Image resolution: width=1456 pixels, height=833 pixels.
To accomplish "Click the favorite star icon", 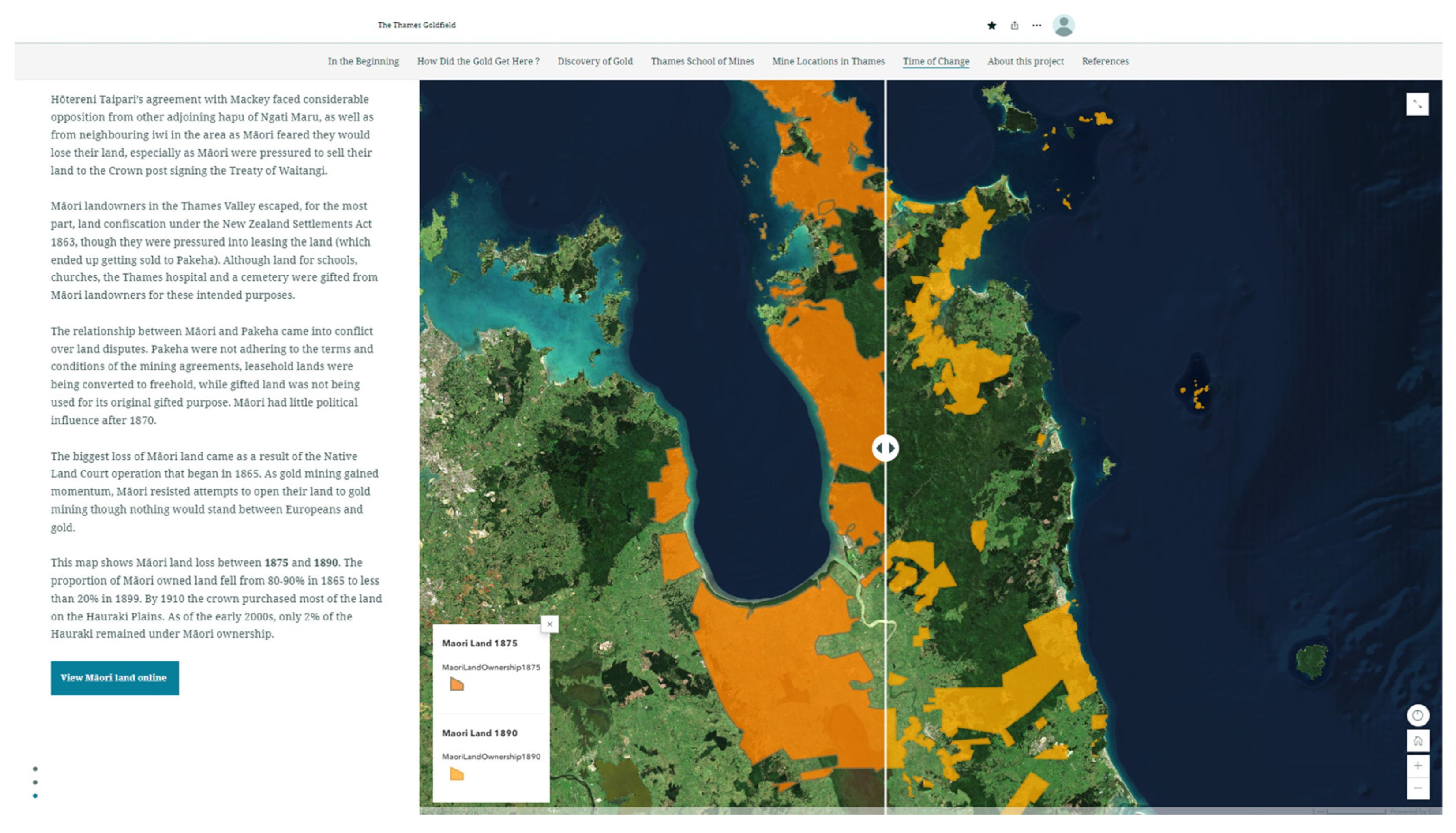I will pyautogui.click(x=991, y=25).
